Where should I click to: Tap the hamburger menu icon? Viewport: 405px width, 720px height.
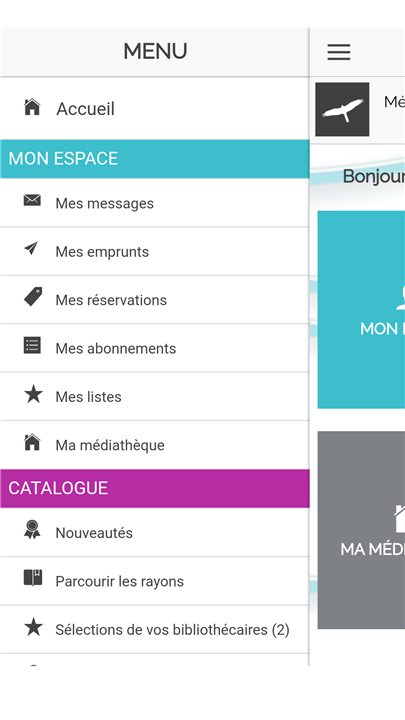339,52
